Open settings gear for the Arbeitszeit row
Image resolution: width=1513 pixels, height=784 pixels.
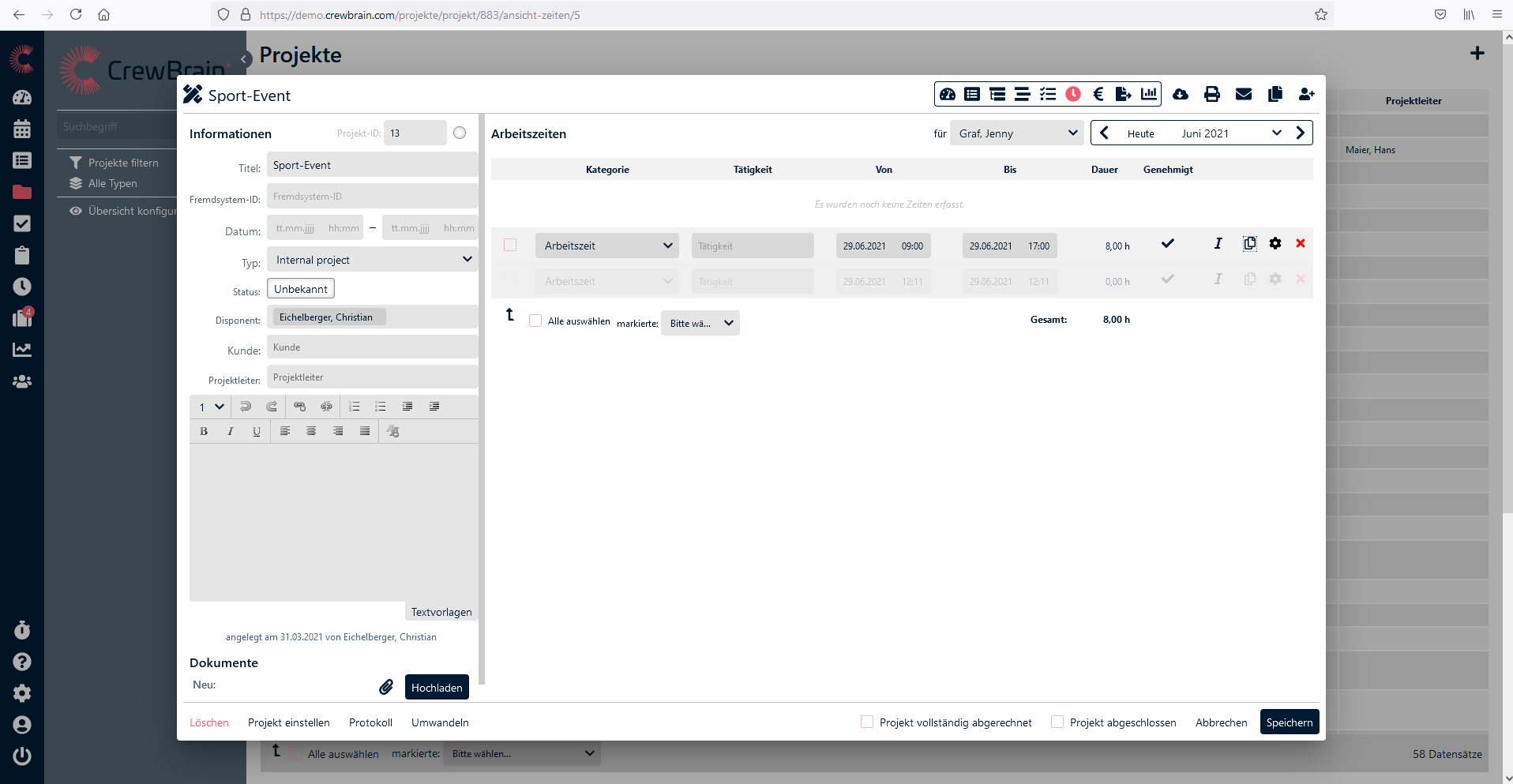click(1275, 244)
